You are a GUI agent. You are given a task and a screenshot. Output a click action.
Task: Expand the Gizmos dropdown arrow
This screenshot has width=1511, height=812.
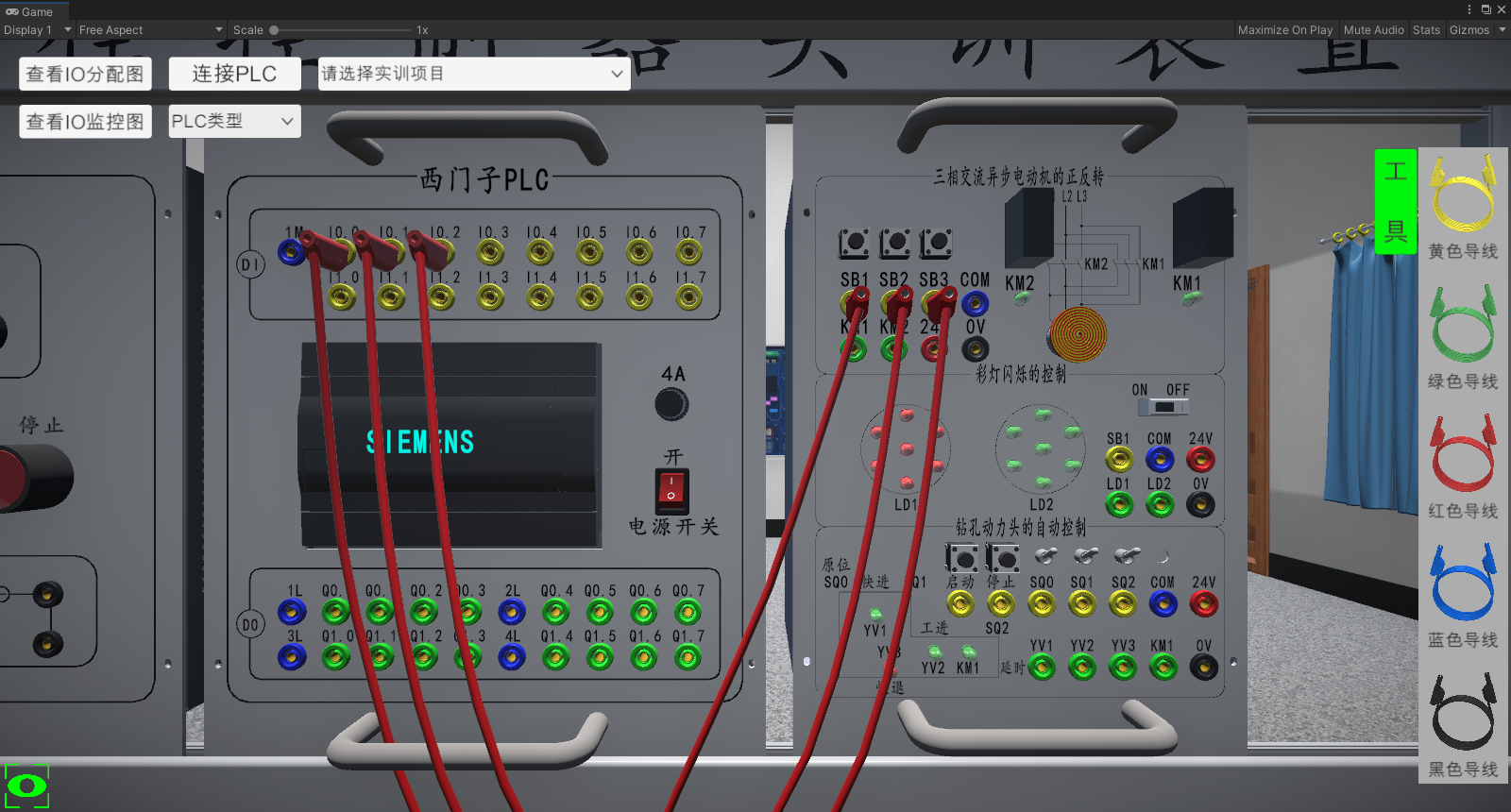1502,30
